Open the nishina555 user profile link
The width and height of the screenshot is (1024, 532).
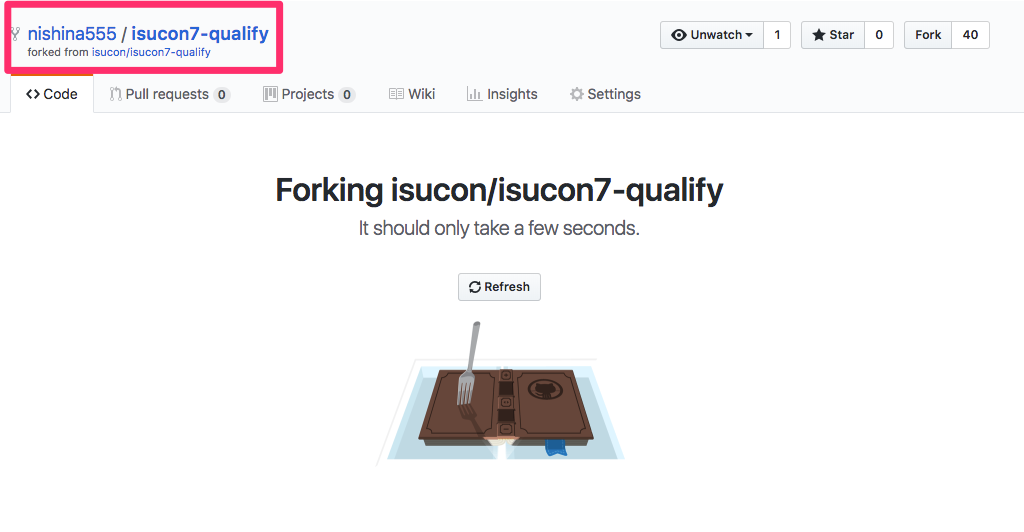72,34
